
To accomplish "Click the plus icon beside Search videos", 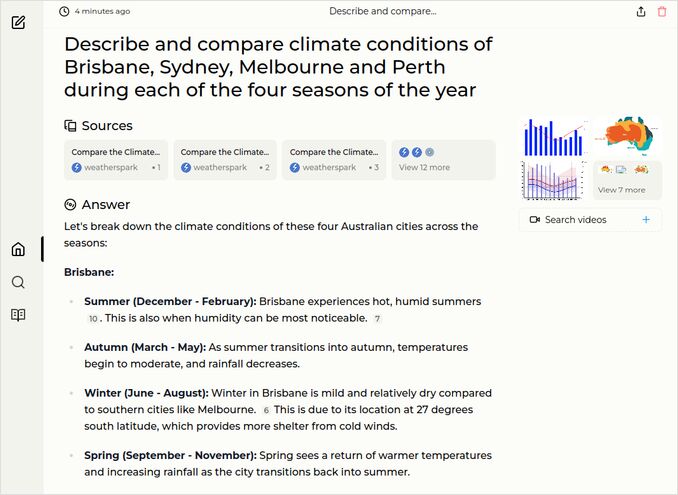I will click(646, 219).
